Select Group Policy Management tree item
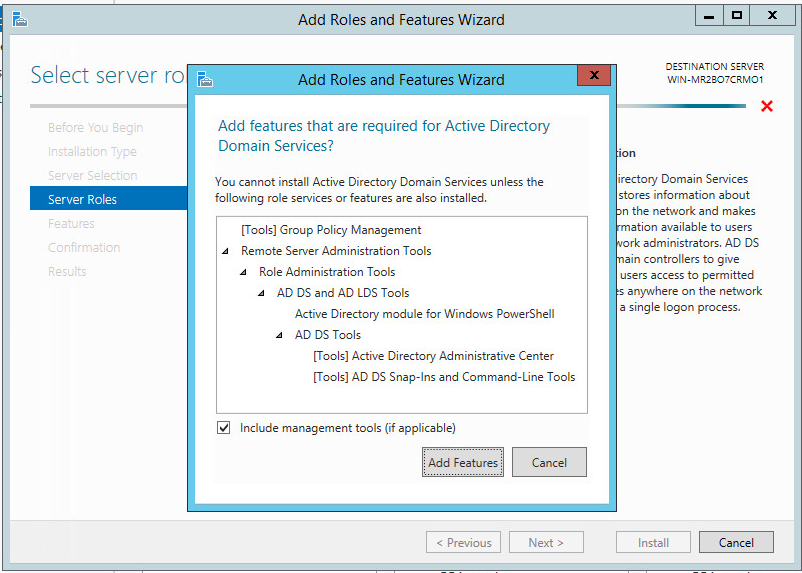 331,229
